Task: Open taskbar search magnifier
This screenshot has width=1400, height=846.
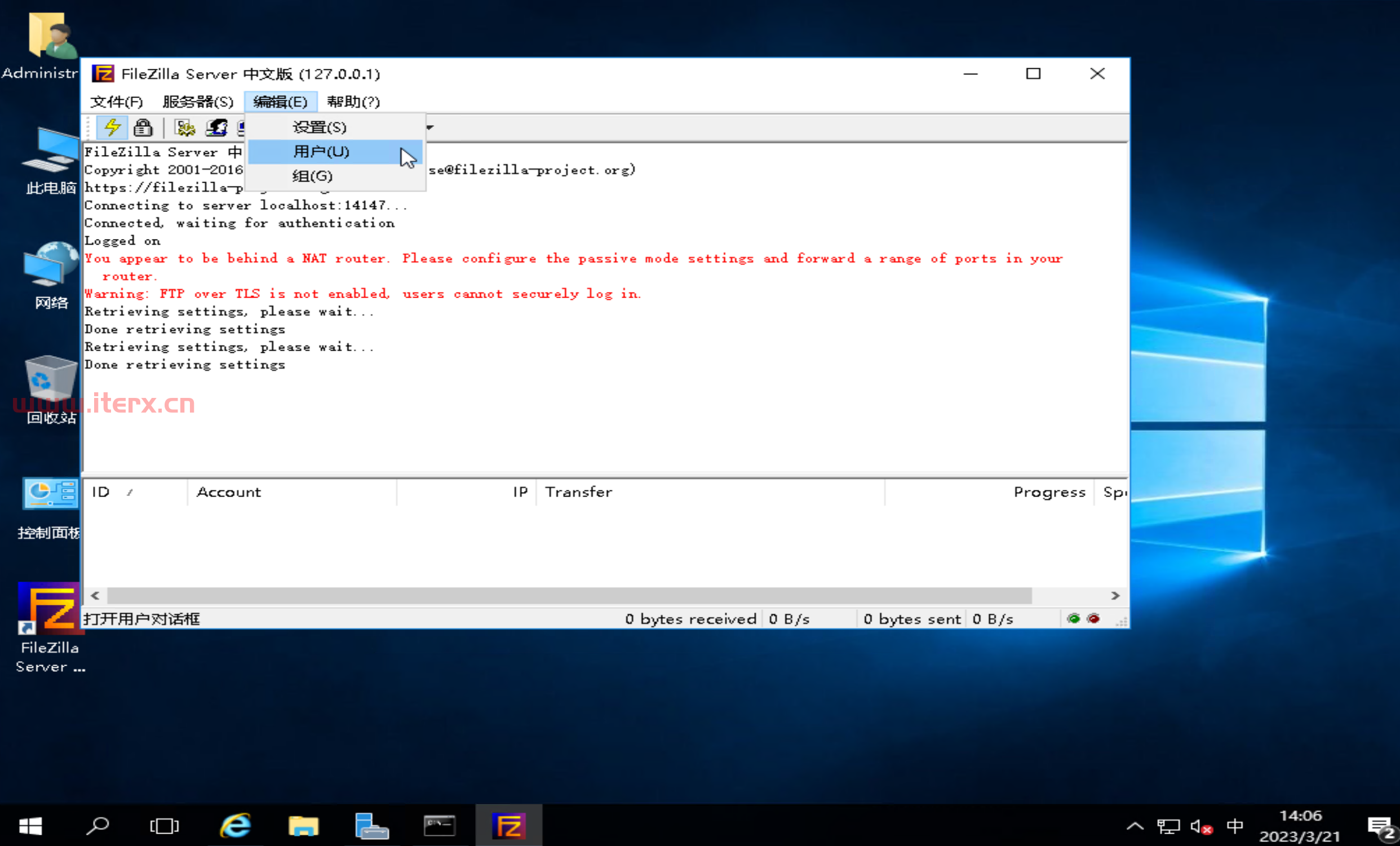Action: [x=97, y=826]
